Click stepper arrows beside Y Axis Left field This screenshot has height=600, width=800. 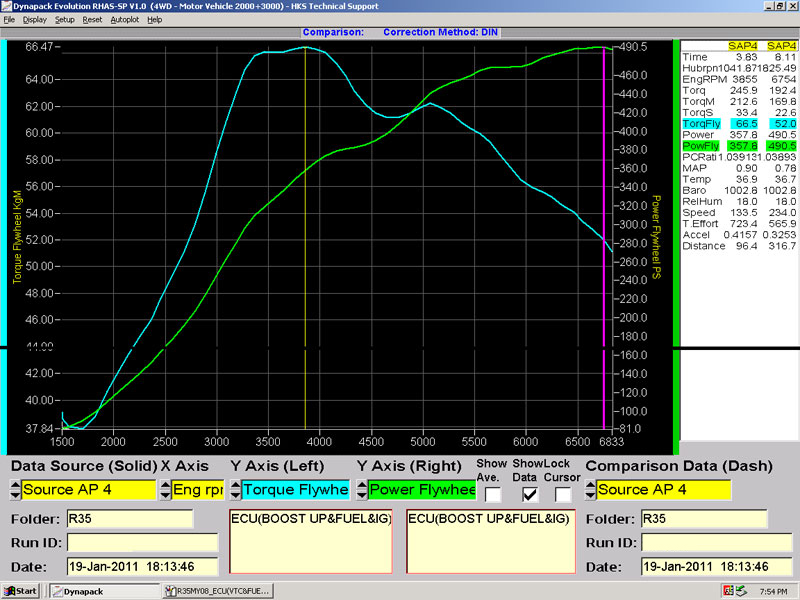234,490
